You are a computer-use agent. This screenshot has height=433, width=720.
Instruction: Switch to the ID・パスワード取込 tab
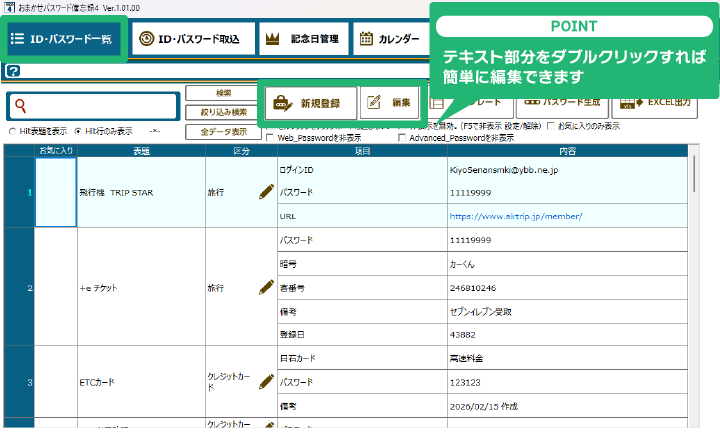[193, 39]
